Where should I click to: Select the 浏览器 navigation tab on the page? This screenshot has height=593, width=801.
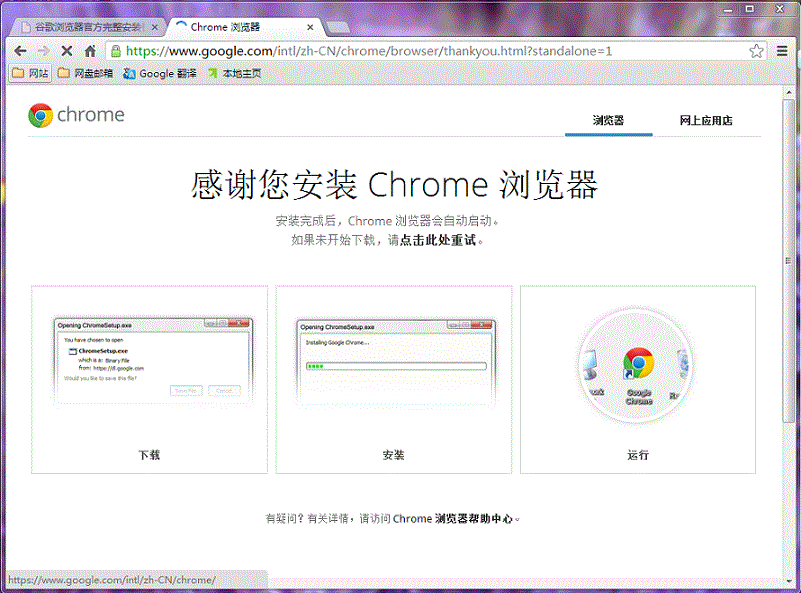608,121
